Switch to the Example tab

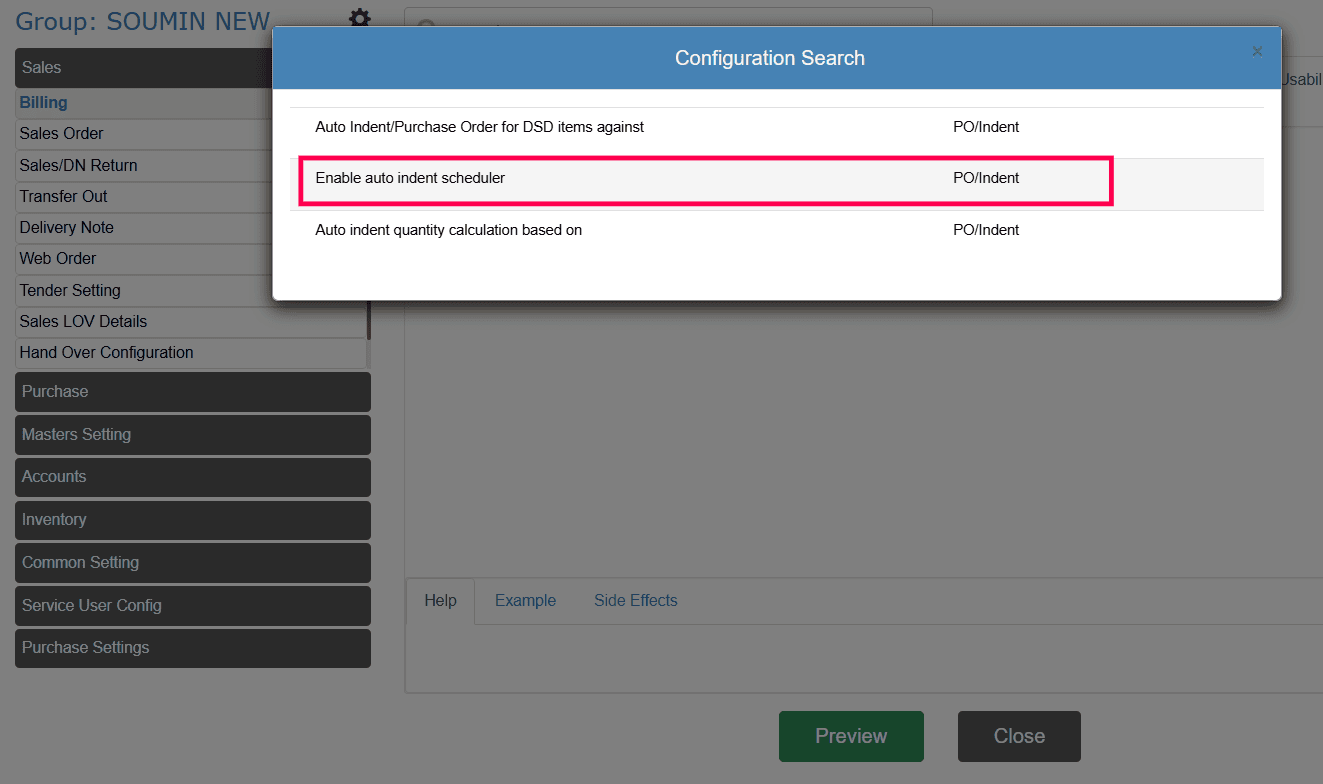coord(525,601)
